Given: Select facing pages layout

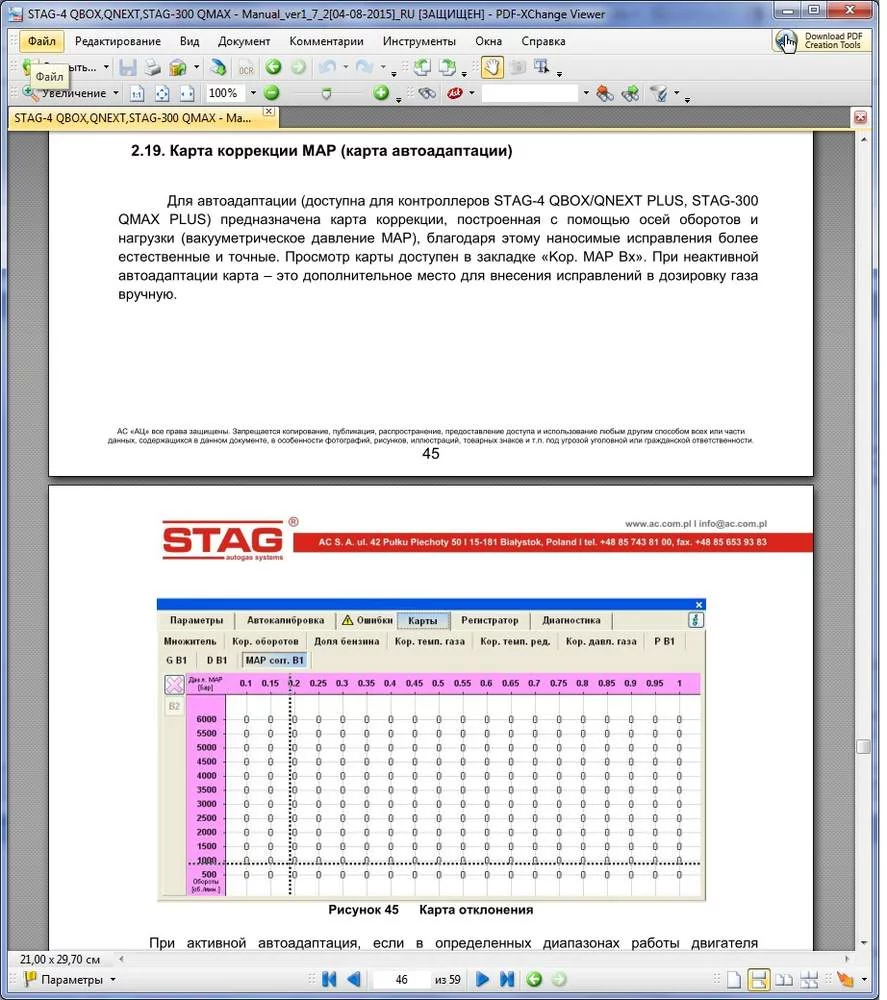Looking at the screenshot, I should (x=784, y=980).
